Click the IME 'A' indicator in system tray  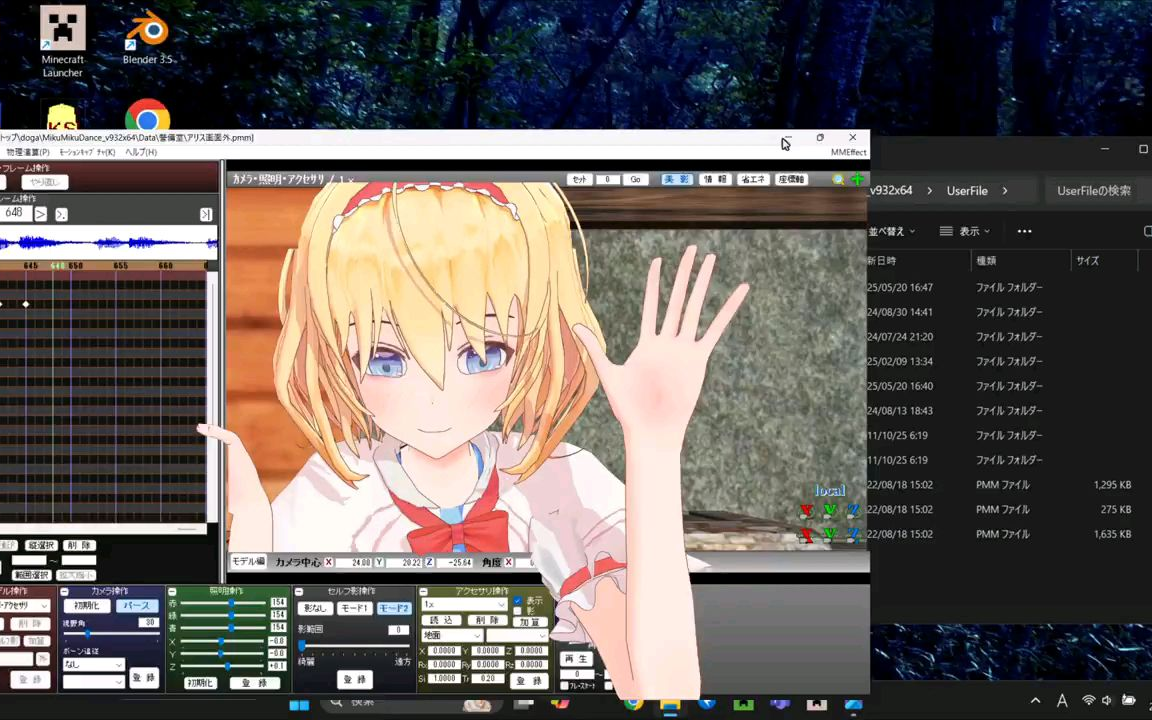[x=1062, y=701]
